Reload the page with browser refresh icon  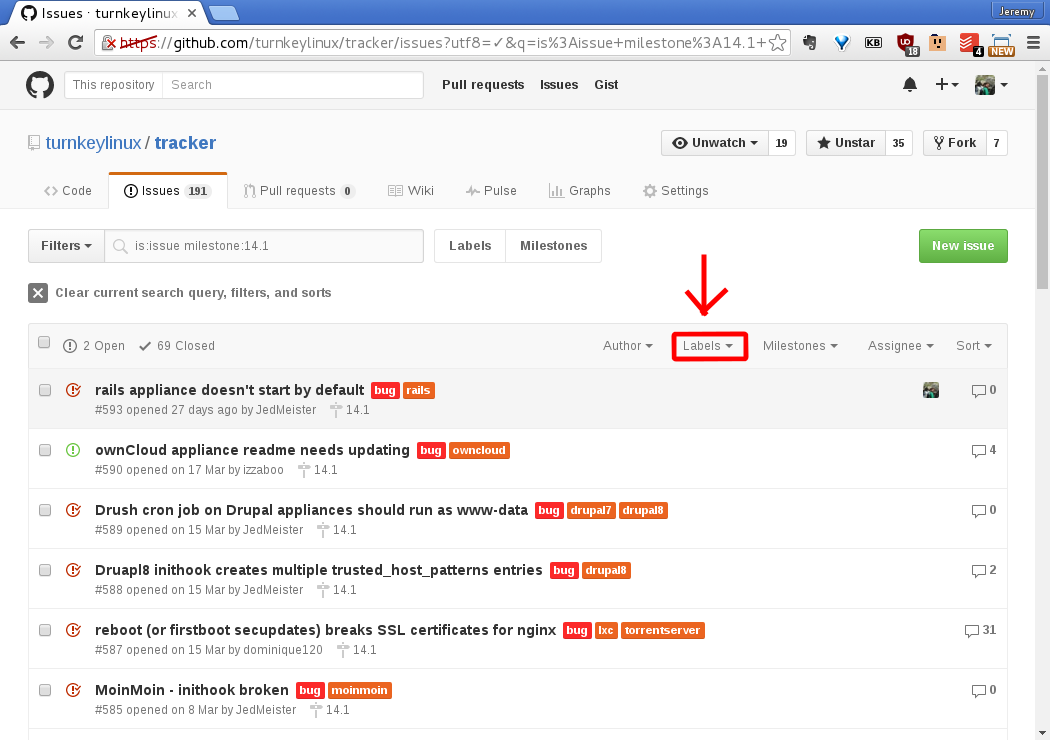75,43
